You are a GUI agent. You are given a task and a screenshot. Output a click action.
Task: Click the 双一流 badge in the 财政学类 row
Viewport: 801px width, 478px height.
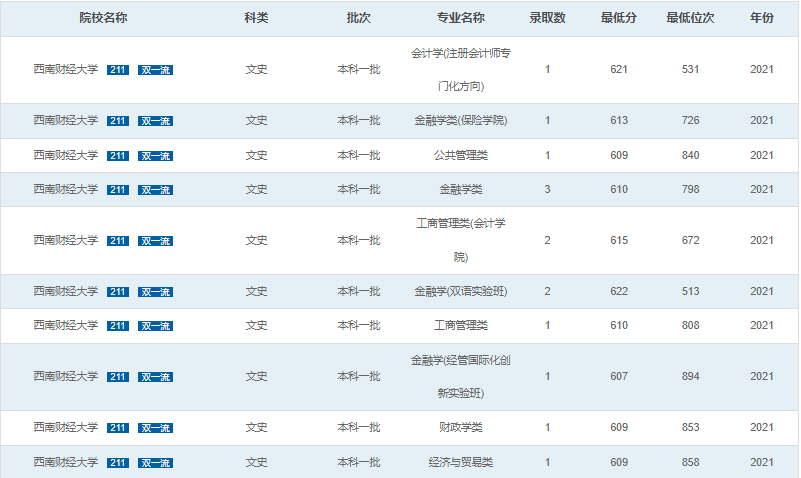(155, 428)
